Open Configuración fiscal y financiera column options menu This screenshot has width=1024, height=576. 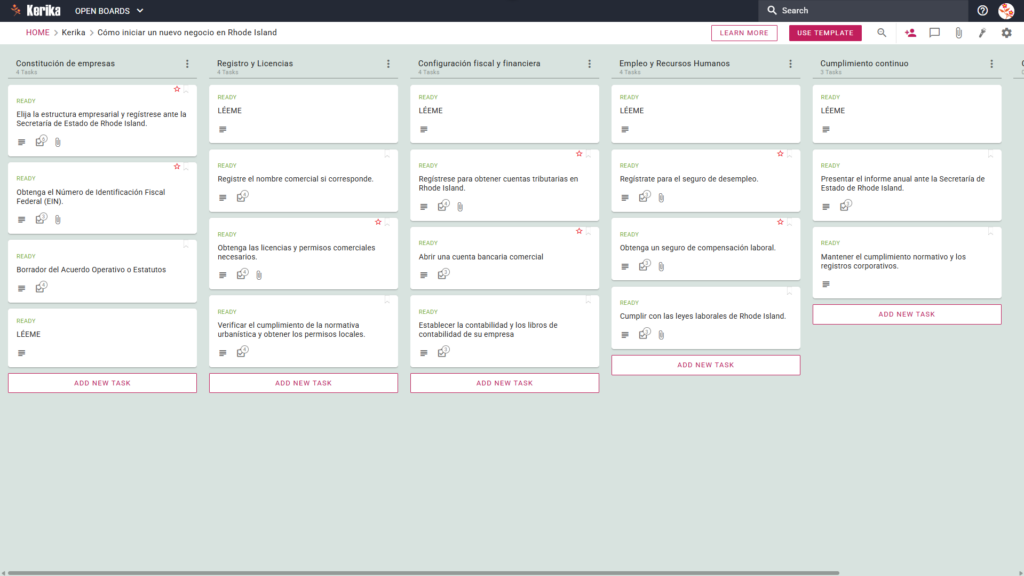590,64
